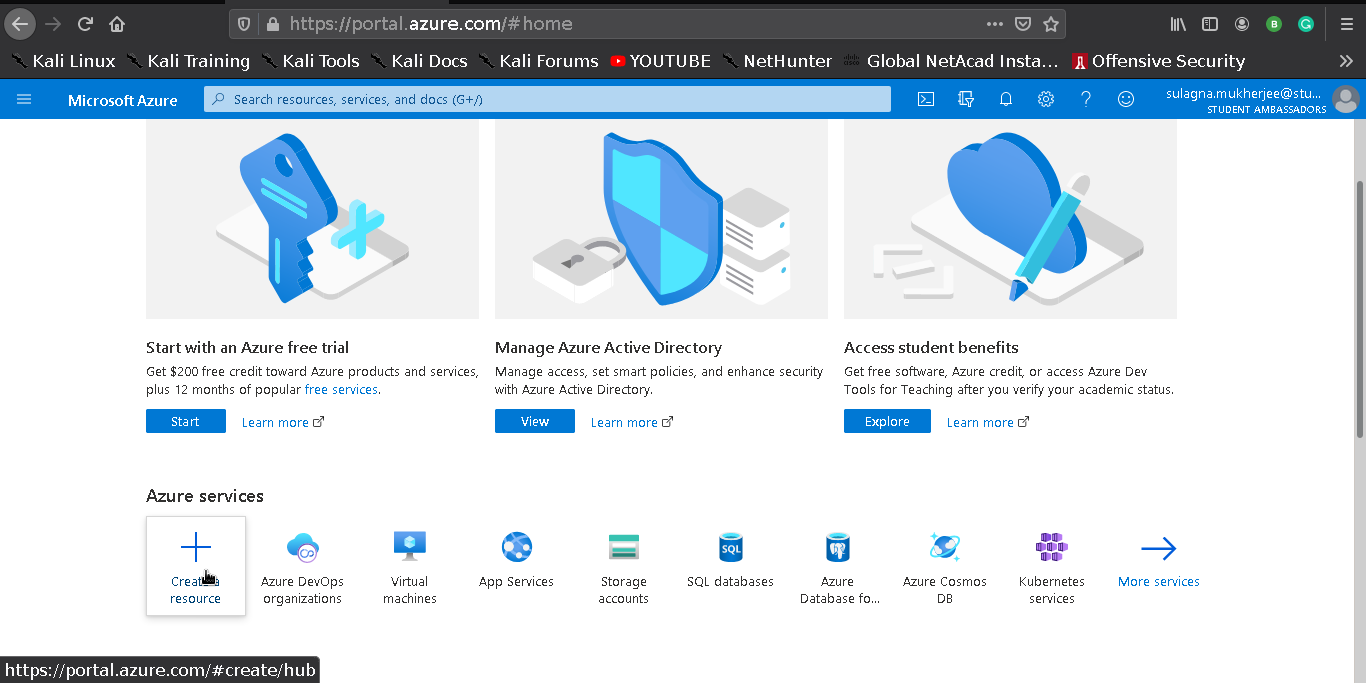Open Firefox application menu
Viewport: 1366px width, 683px height.
pyautogui.click(x=1347, y=24)
